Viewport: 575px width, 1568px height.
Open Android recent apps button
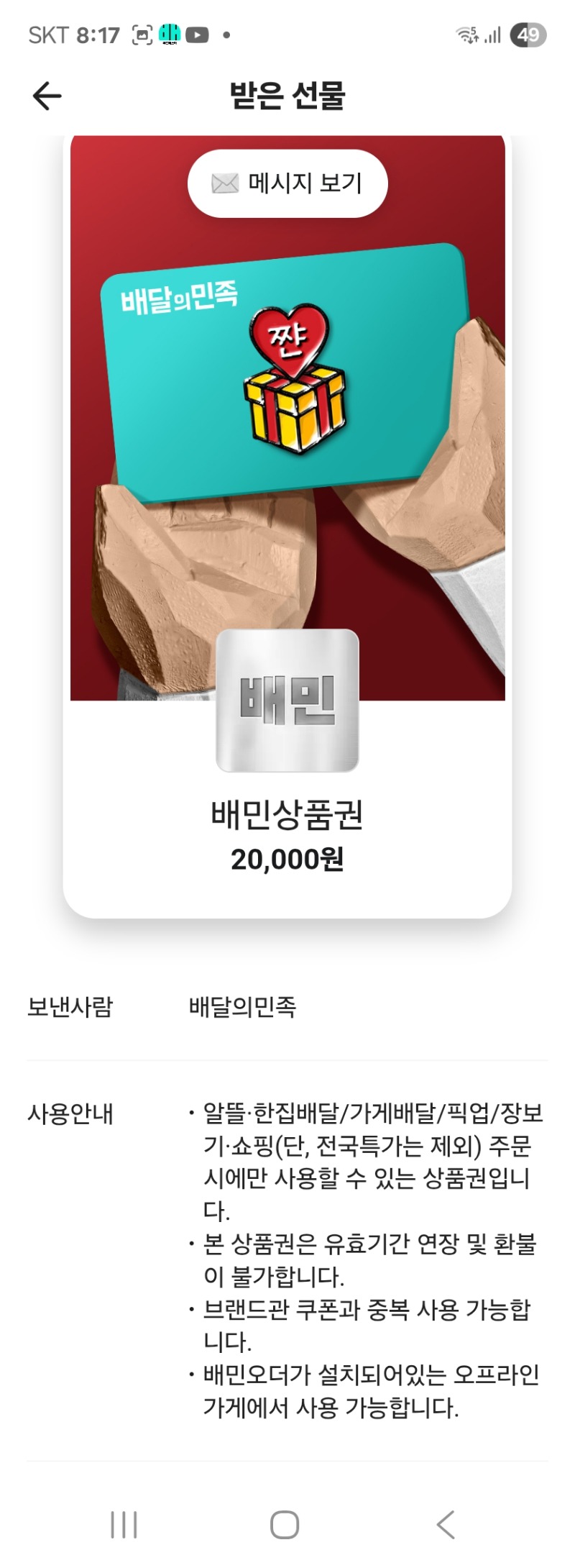pyautogui.click(x=124, y=1524)
